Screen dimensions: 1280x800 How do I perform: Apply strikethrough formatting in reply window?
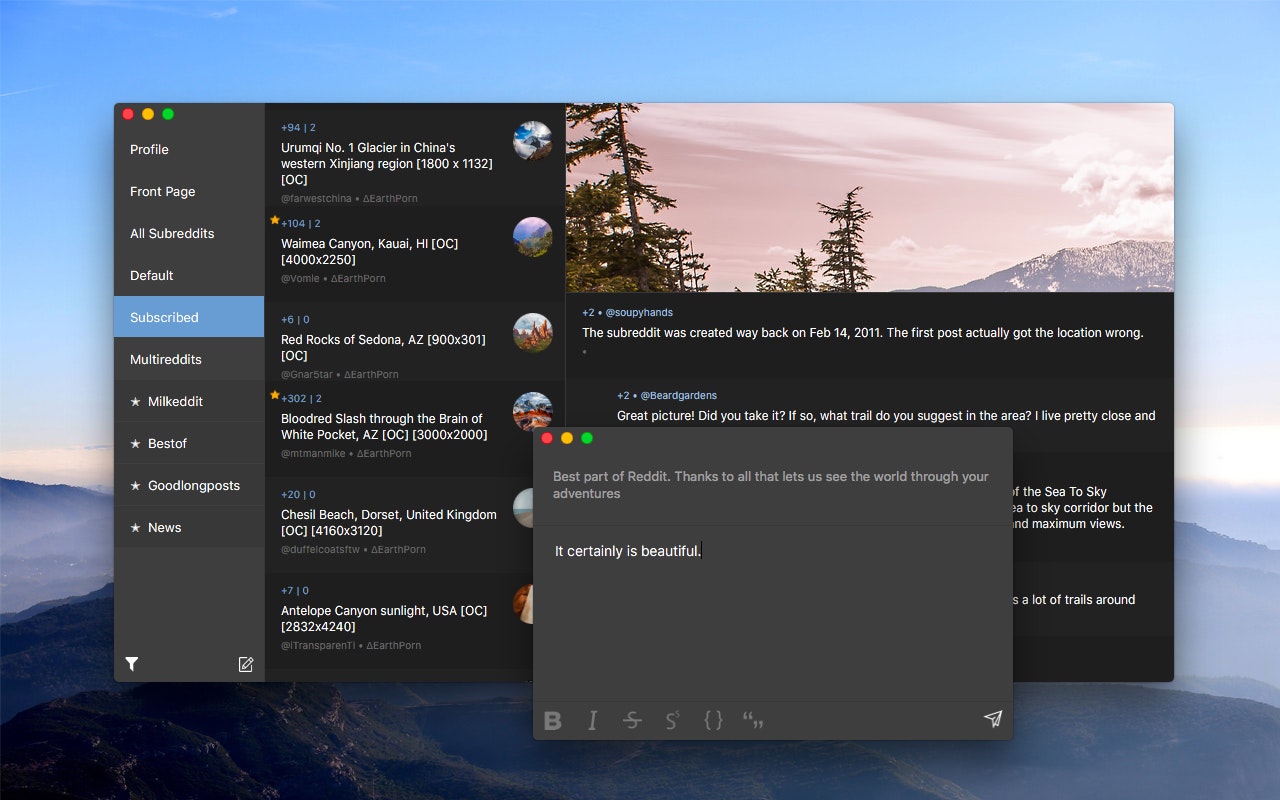(x=632, y=720)
